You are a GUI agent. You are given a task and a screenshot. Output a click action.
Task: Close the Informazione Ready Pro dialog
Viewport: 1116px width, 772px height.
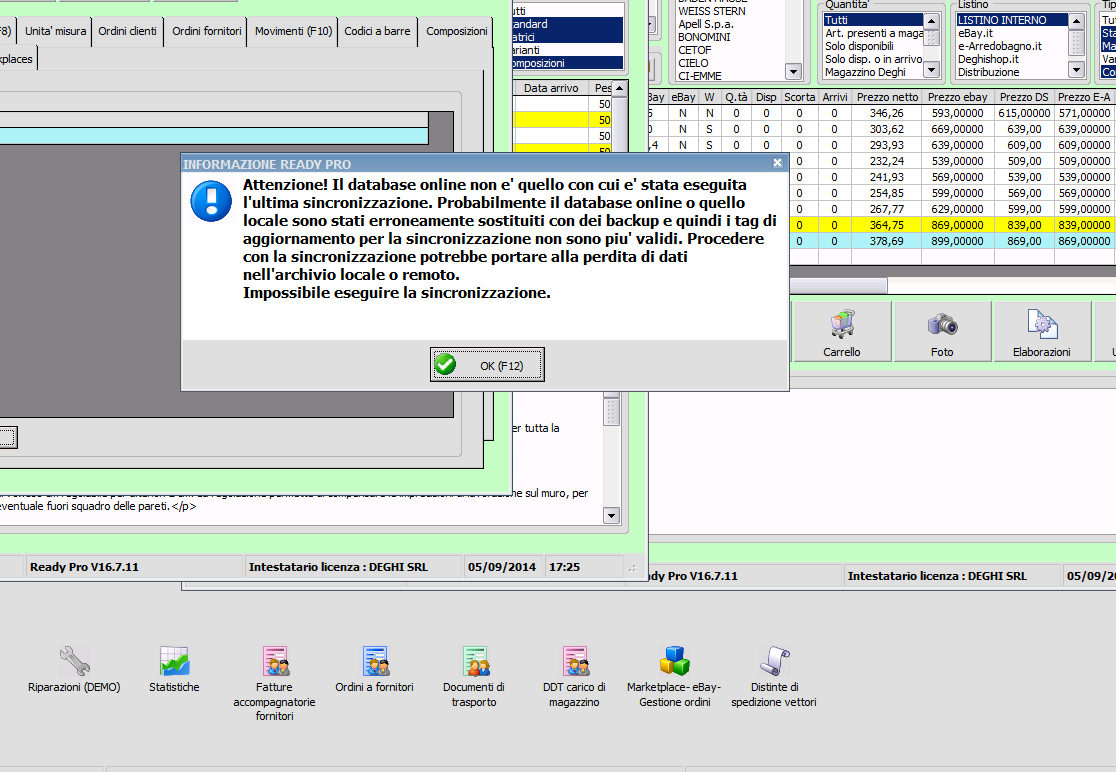click(777, 163)
